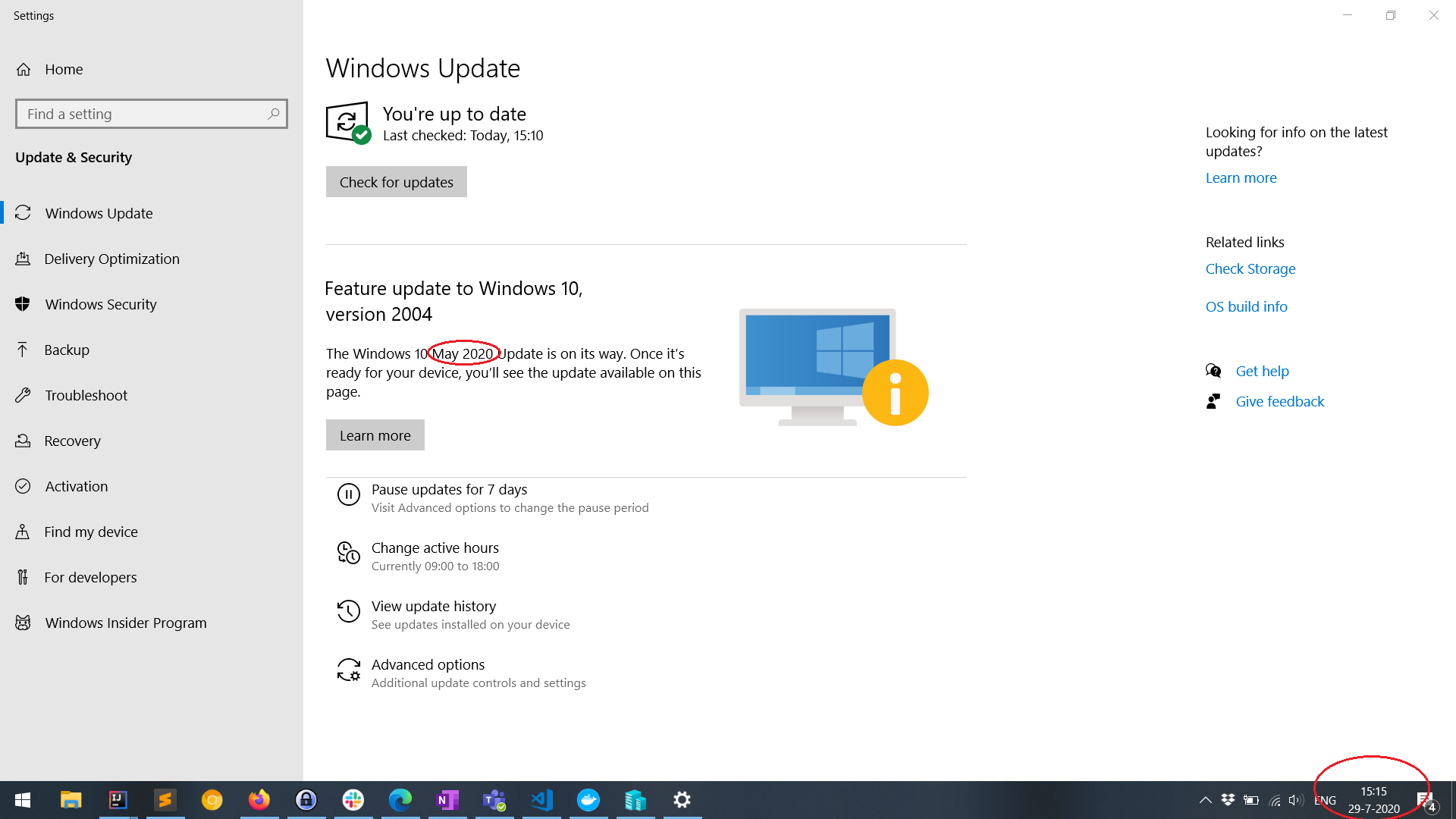Open the Backup settings

(x=152, y=350)
